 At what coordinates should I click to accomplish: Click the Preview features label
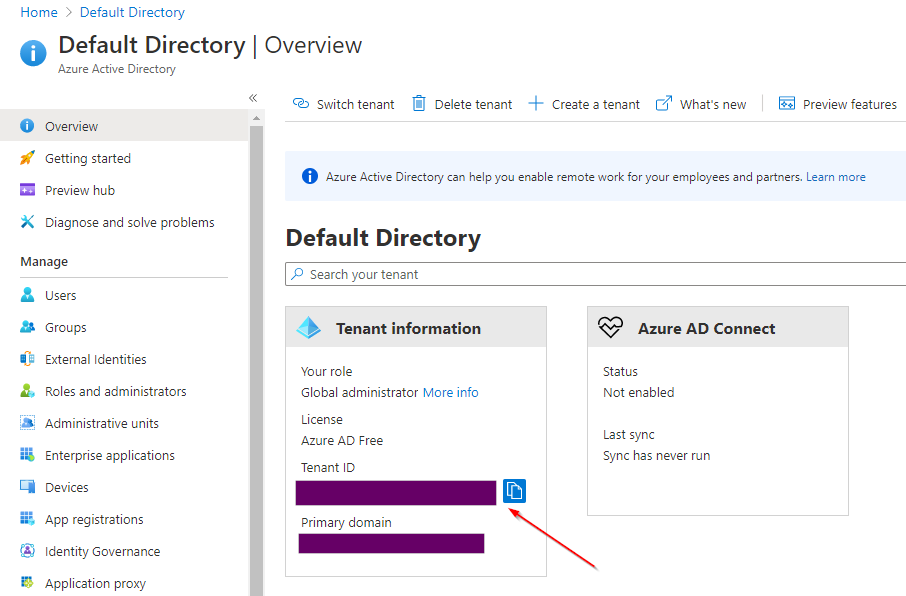point(849,105)
